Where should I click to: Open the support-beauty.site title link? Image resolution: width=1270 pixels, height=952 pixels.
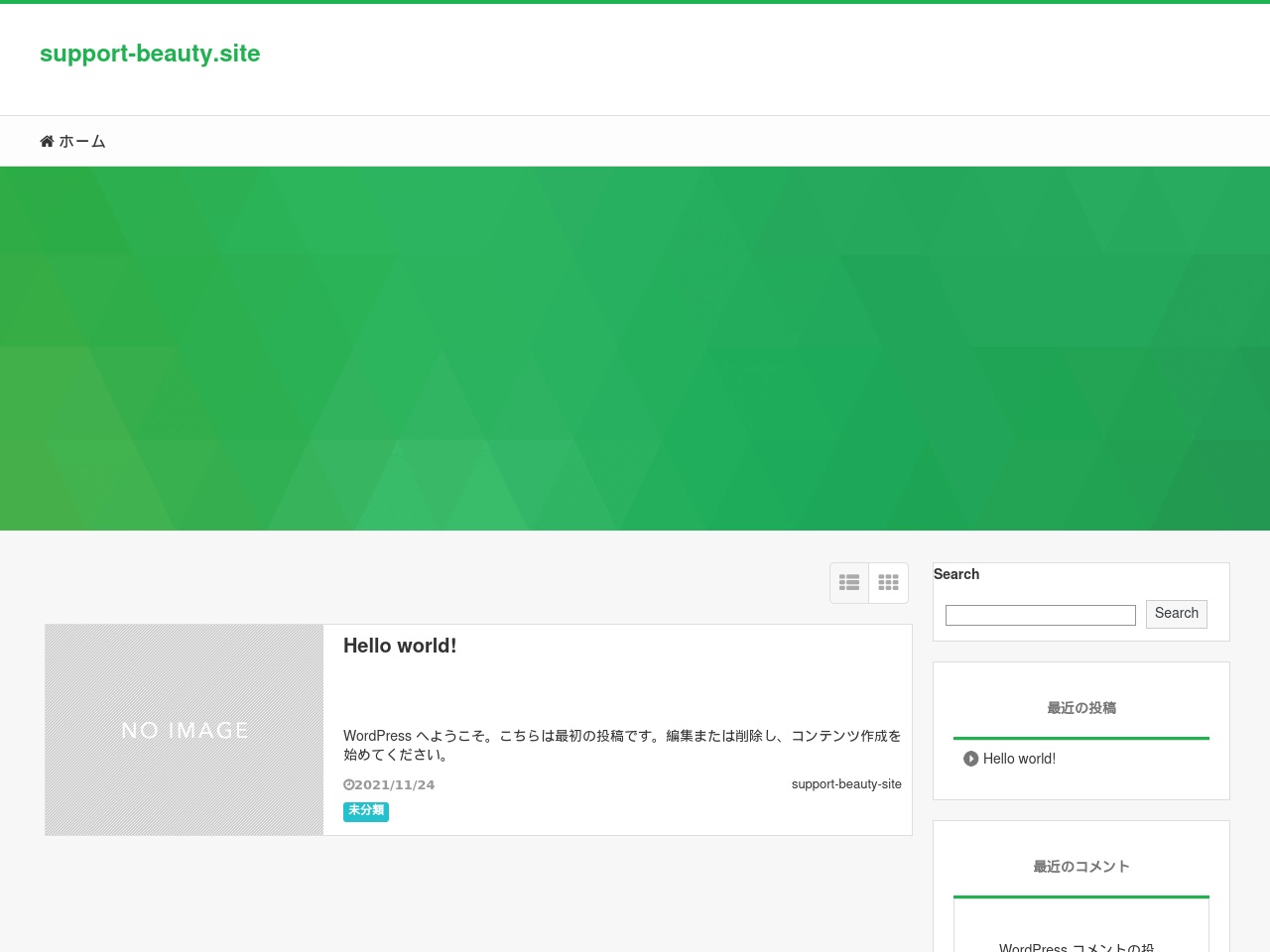[x=150, y=54]
